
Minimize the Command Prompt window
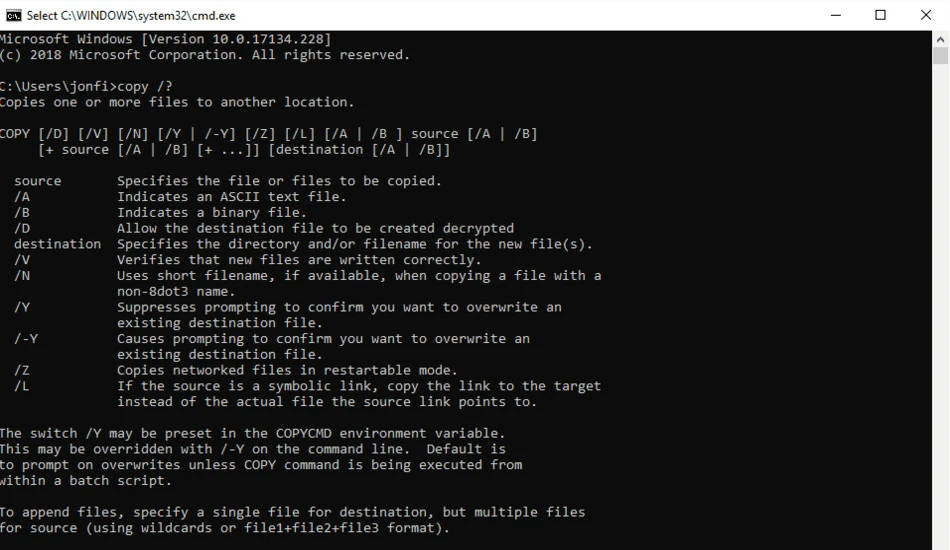tap(835, 15)
